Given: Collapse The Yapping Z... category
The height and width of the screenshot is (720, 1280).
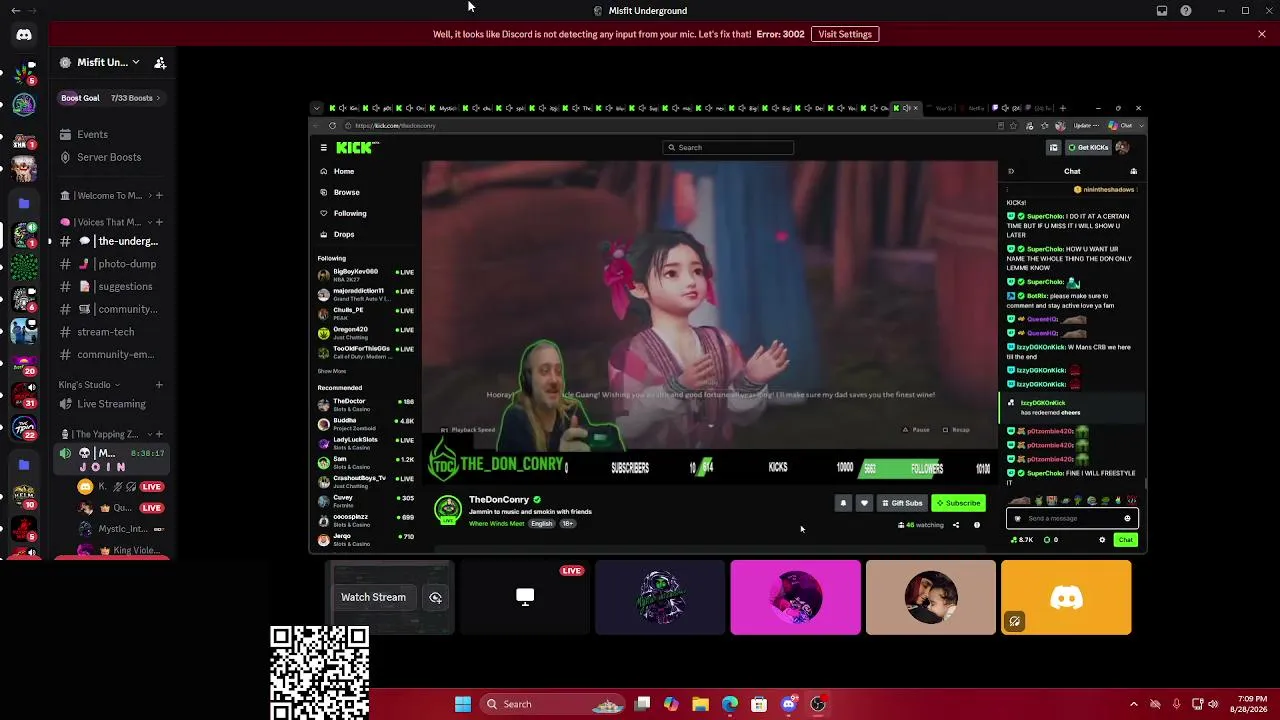Looking at the screenshot, I should 105,435.
